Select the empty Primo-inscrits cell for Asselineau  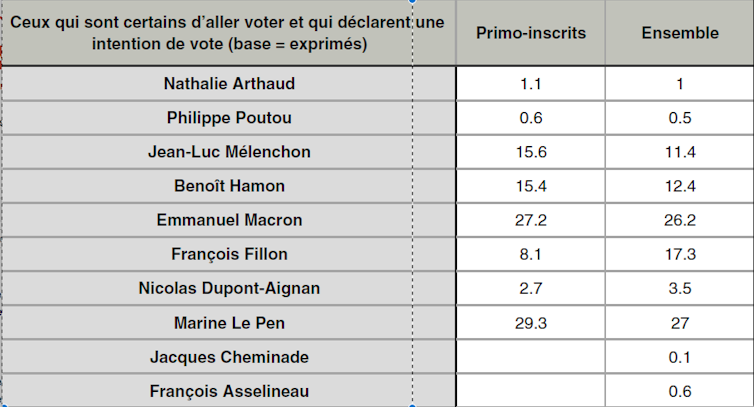[x=530, y=391]
